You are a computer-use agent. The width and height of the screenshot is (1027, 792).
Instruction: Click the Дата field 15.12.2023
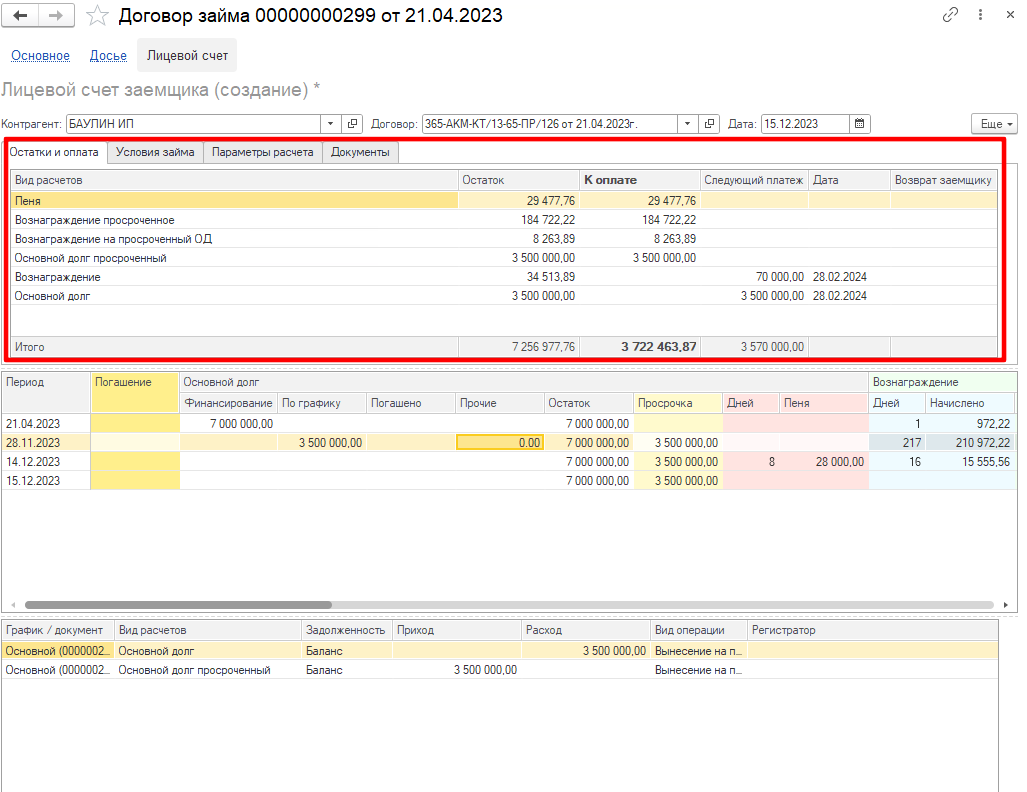pyautogui.click(x=805, y=124)
